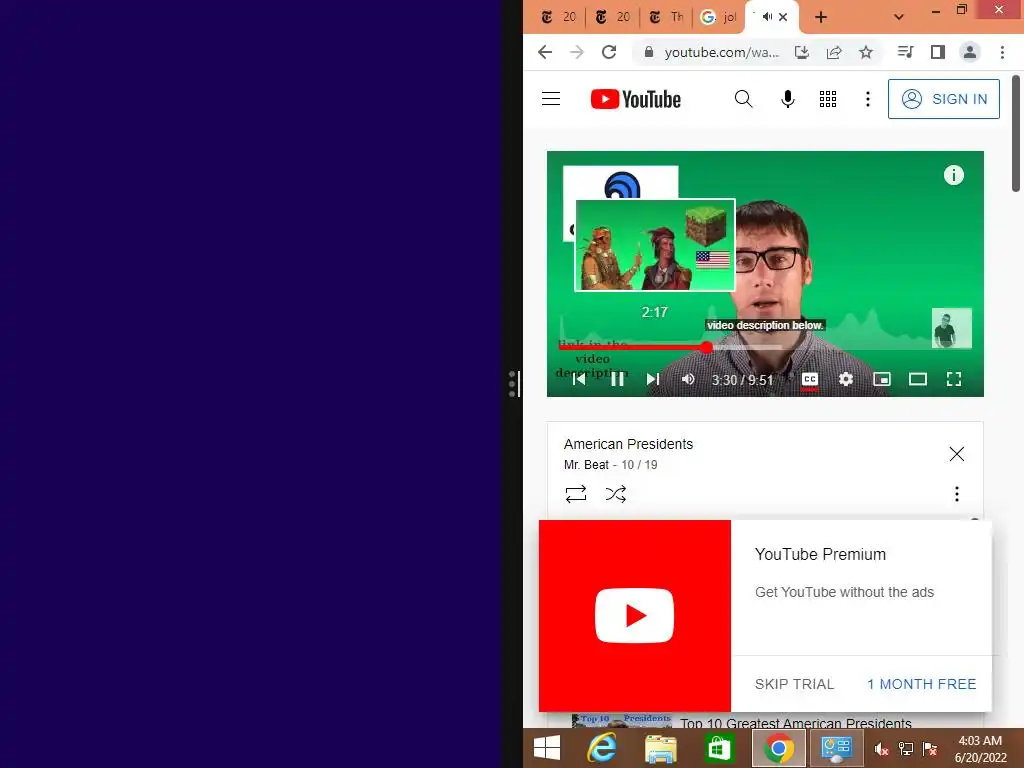
Task: Open the YouTube hamburger guide menu
Action: [551, 99]
